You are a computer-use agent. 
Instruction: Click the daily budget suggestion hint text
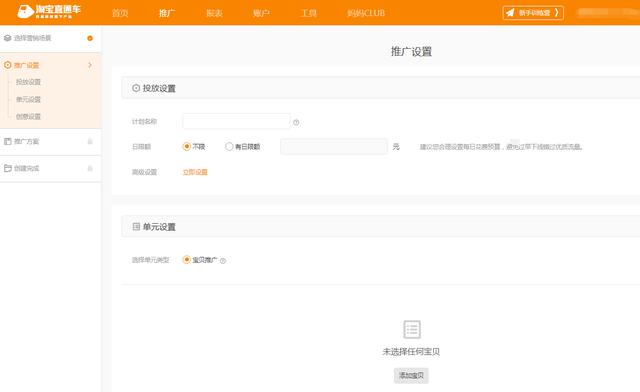501,147
